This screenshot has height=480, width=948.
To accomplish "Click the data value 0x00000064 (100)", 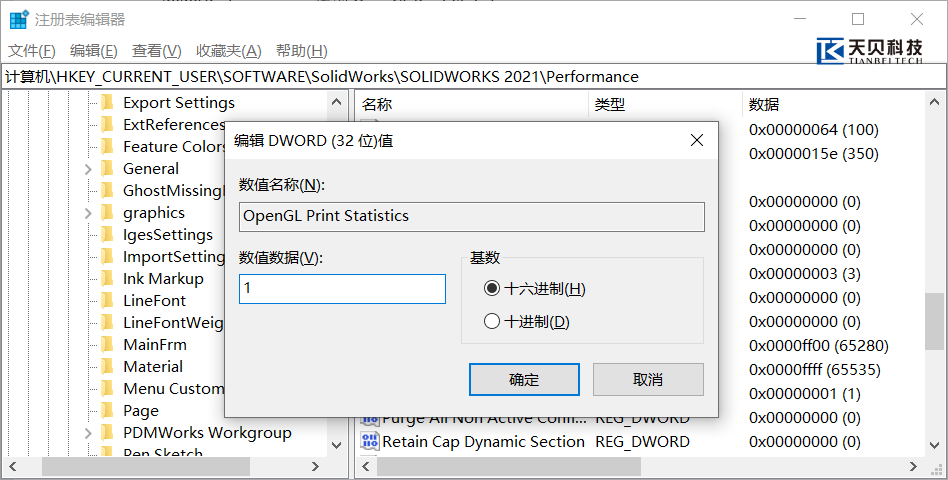I will (x=814, y=130).
